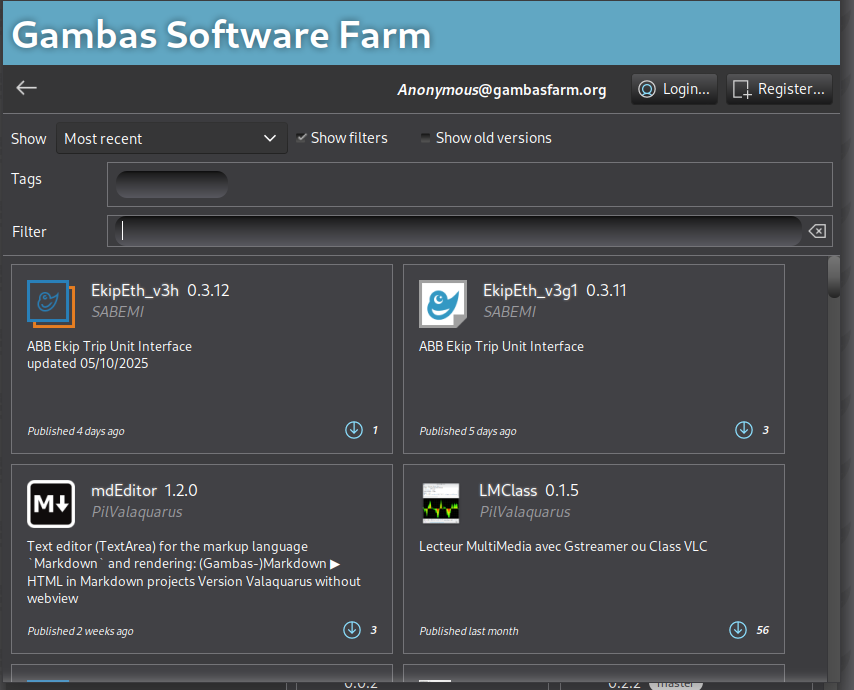Click the EkipEth_v3h application icon

pyautogui.click(x=51, y=304)
